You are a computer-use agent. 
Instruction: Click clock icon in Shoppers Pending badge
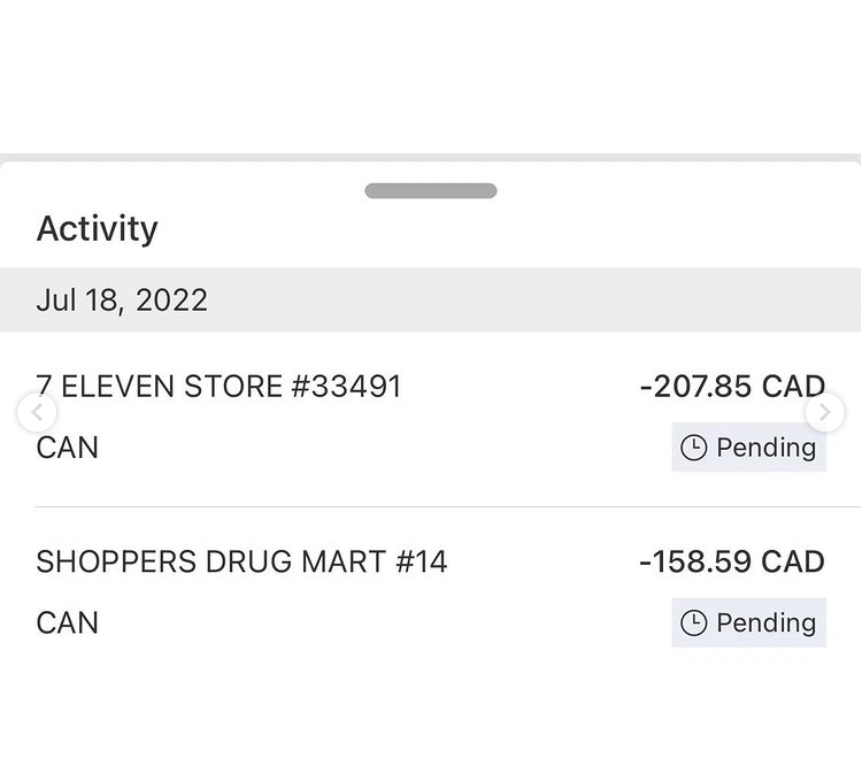tap(693, 624)
